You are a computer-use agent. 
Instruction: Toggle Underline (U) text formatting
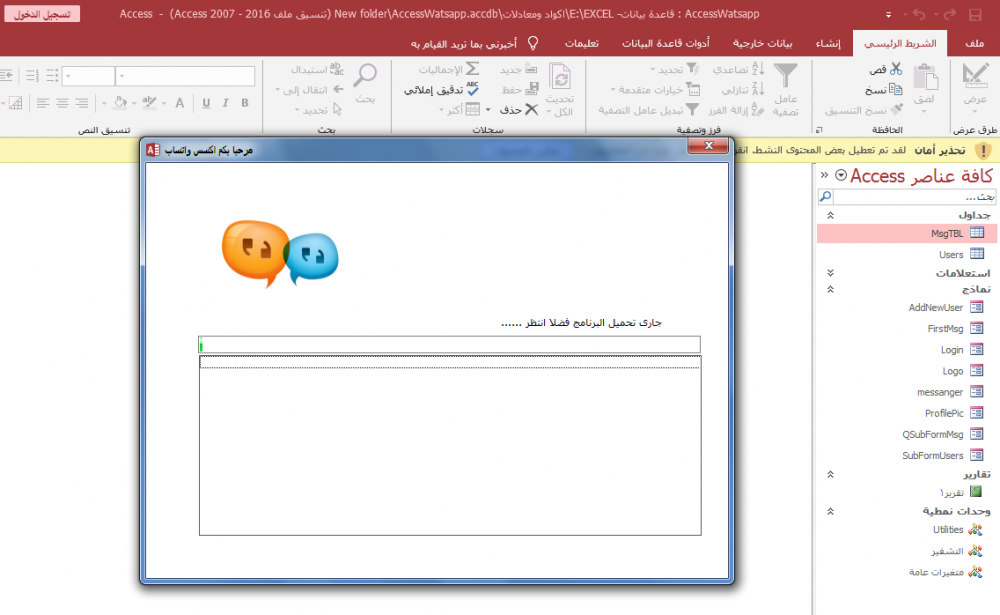tap(206, 103)
